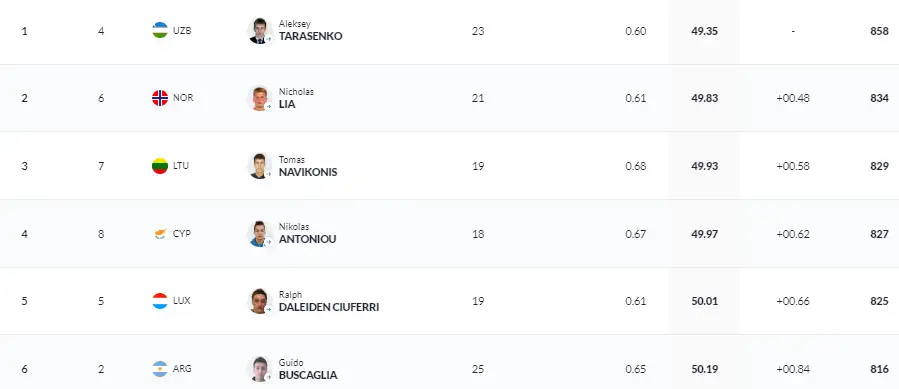The image size is (899, 389).
Task: Select the winning time 49.35
Action: pyautogui.click(x=705, y=31)
